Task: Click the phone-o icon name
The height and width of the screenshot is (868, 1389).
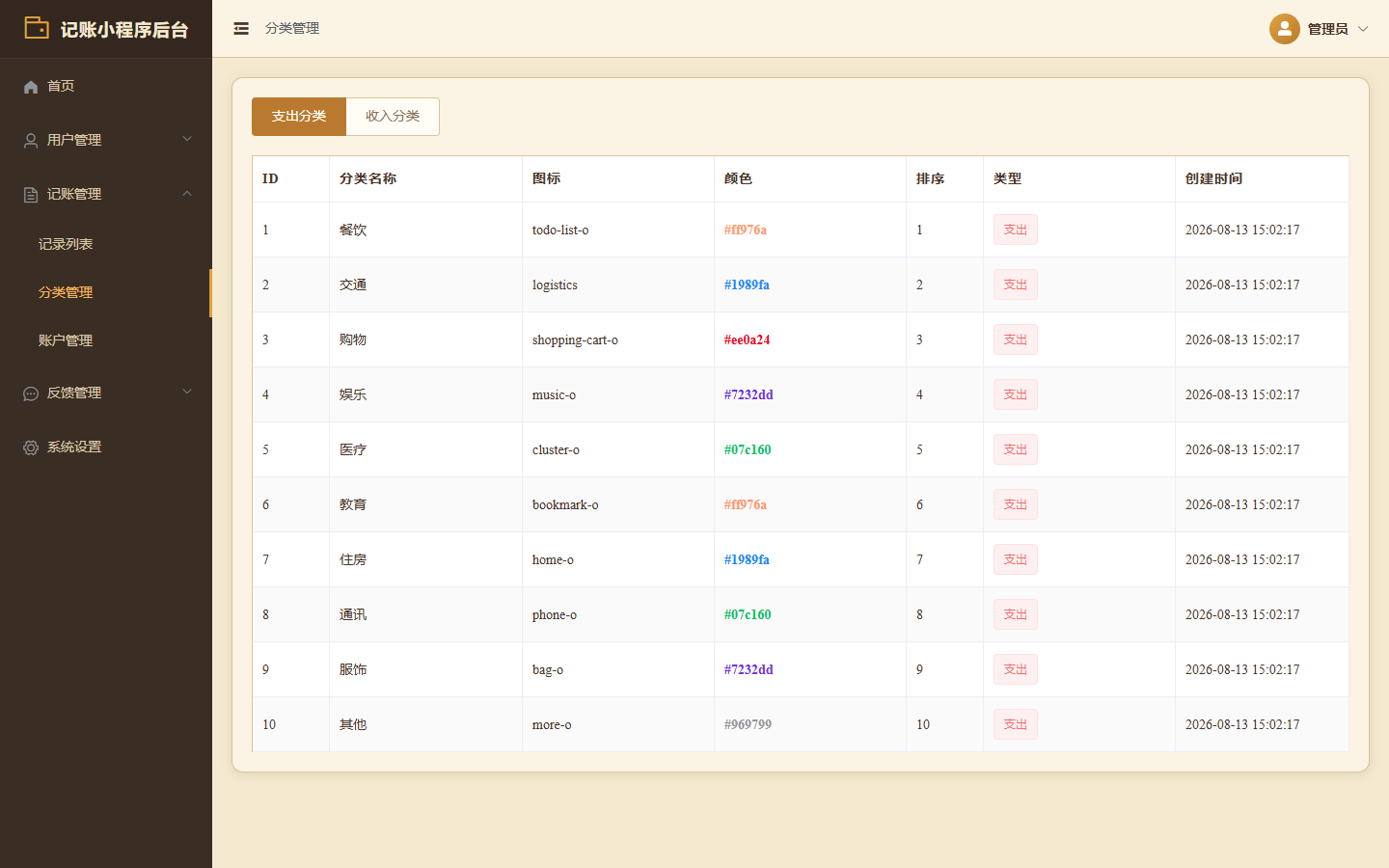Action: tap(555, 614)
